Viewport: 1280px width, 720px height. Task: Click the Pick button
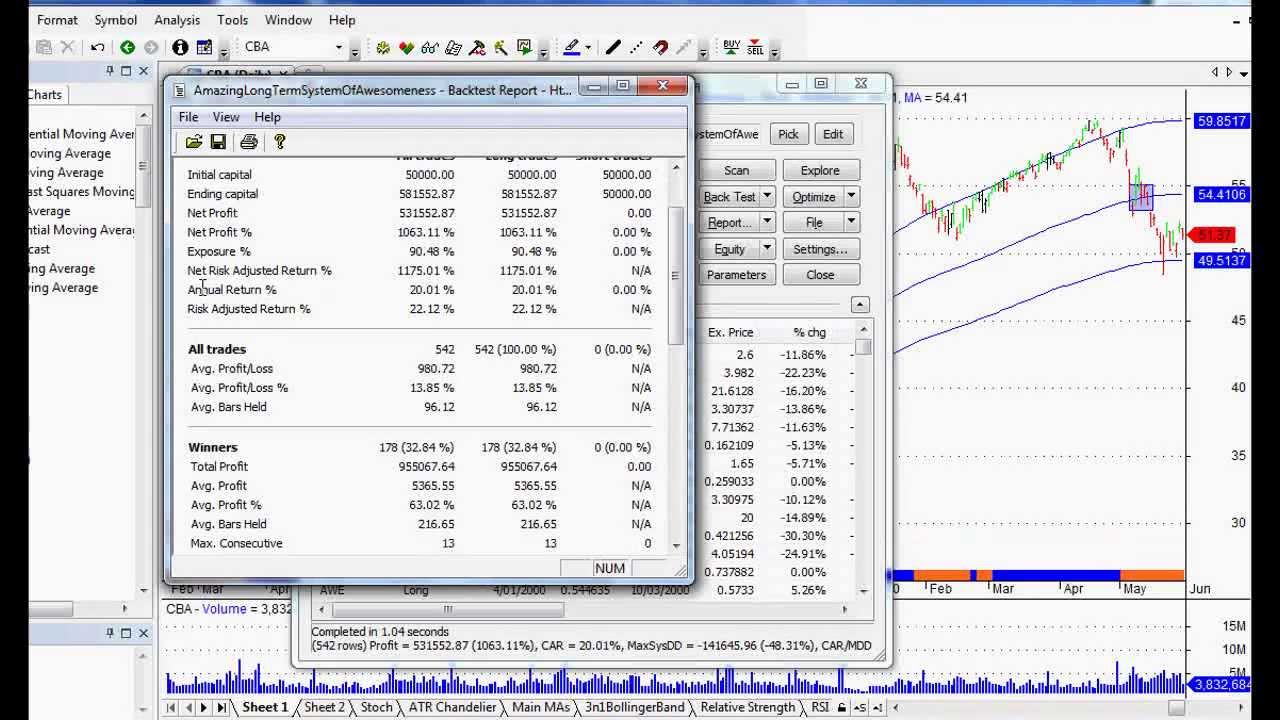(x=788, y=134)
